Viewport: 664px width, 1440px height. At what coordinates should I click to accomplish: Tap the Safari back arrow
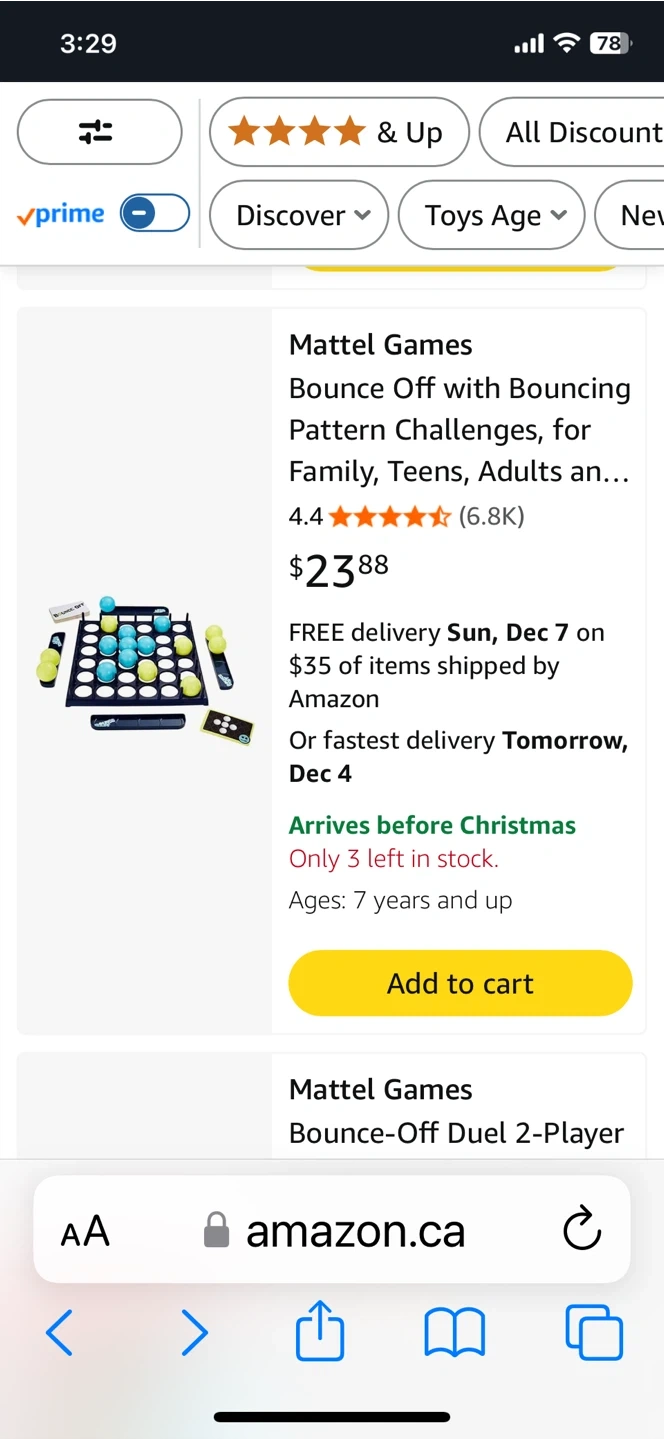tap(60, 1332)
